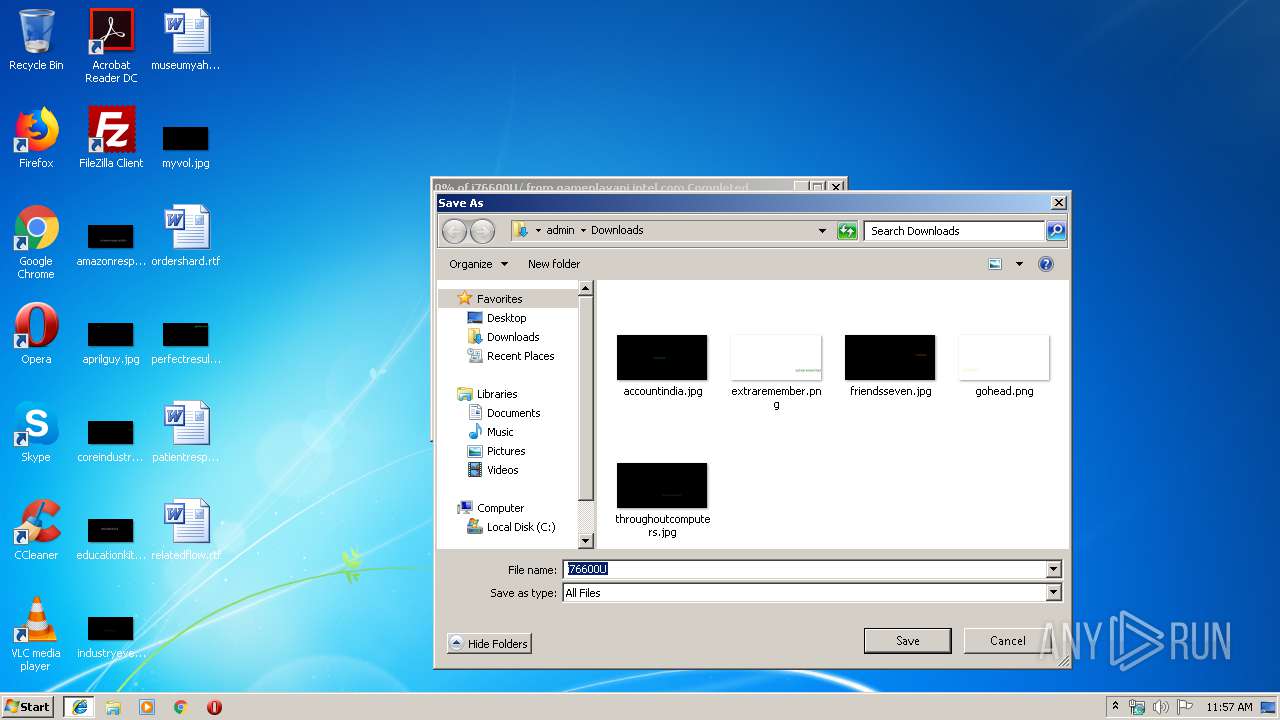Click the Search Downloads field
The height and width of the screenshot is (720, 1280).
pos(954,231)
